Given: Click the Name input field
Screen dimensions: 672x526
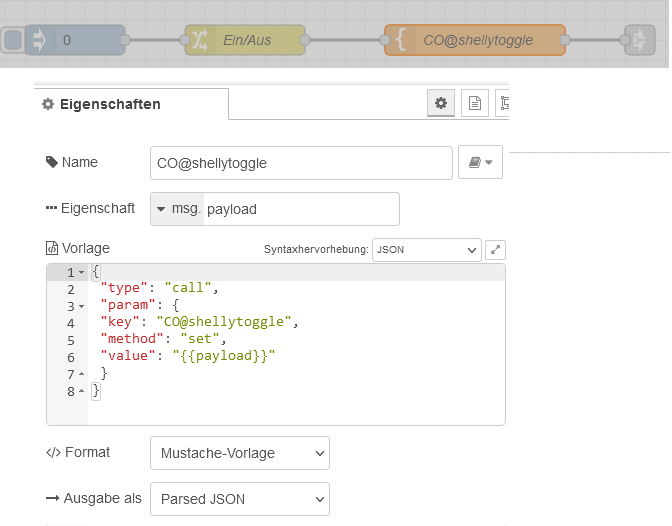Looking at the screenshot, I should 302,162.
